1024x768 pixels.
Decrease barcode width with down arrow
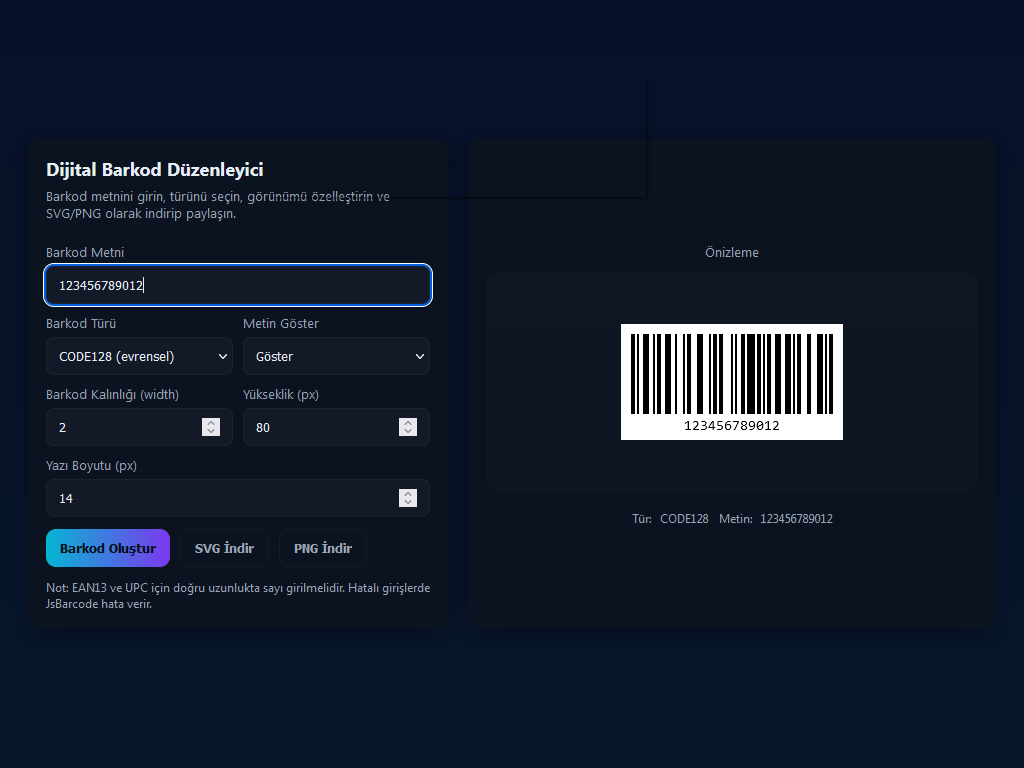pyautogui.click(x=211, y=432)
